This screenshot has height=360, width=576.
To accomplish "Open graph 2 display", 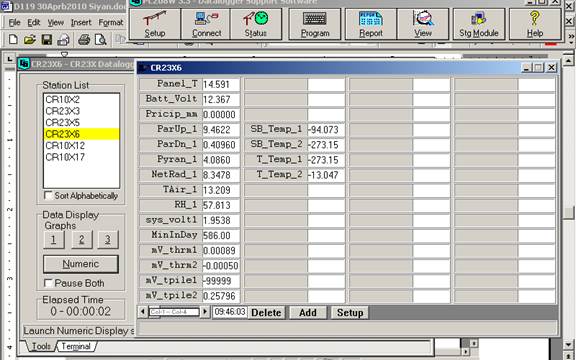I will (x=81, y=240).
